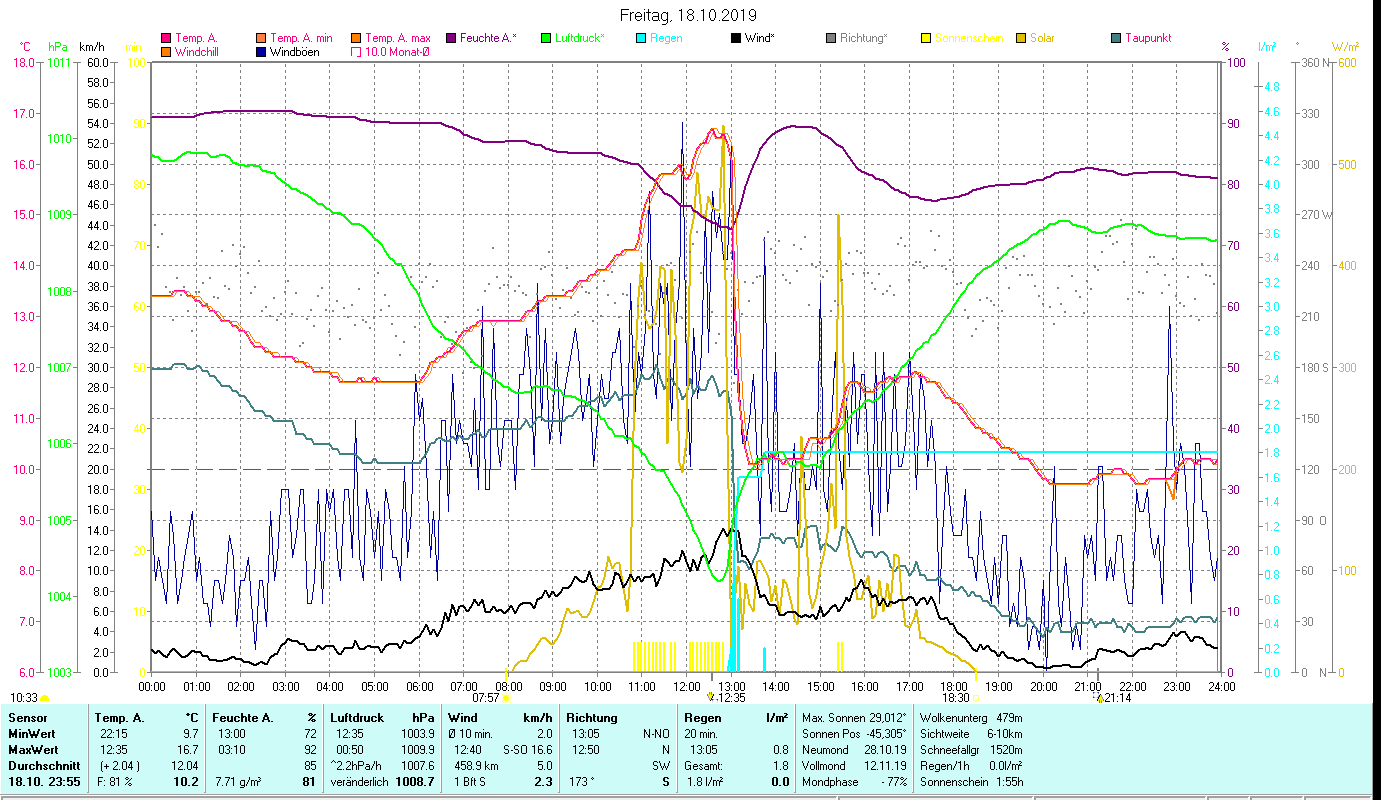Click the yellow Sonnenschein legend swatch
The width and height of the screenshot is (1381, 800).
pos(926,39)
